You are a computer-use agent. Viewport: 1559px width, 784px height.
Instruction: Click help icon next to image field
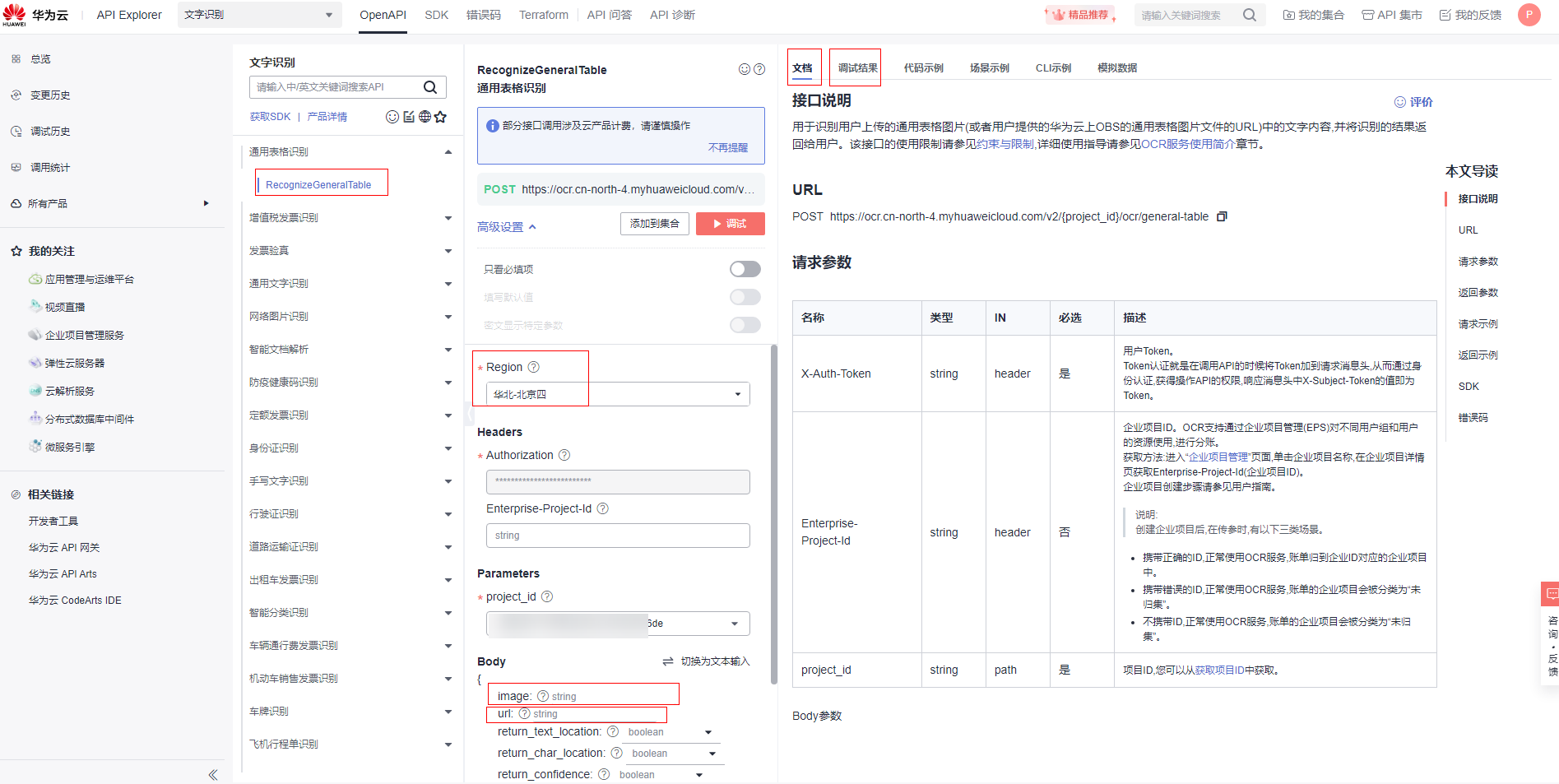(x=542, y=696)
